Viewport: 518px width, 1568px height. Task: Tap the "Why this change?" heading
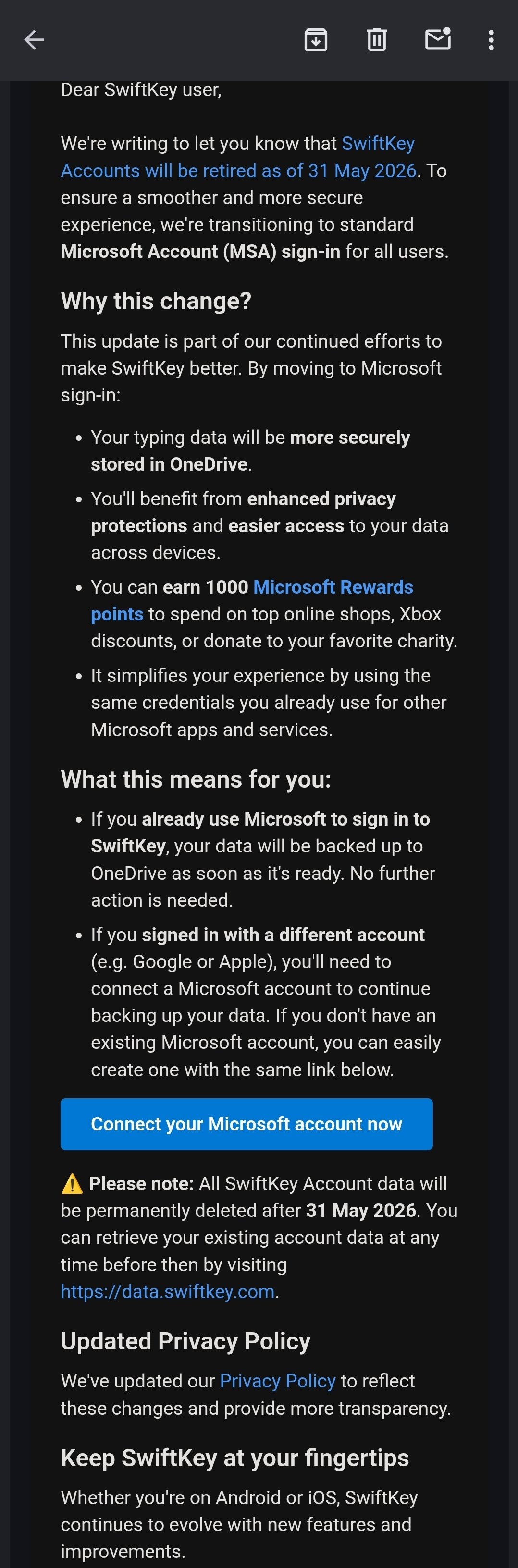pyautogui.click(x=156, y=301)
